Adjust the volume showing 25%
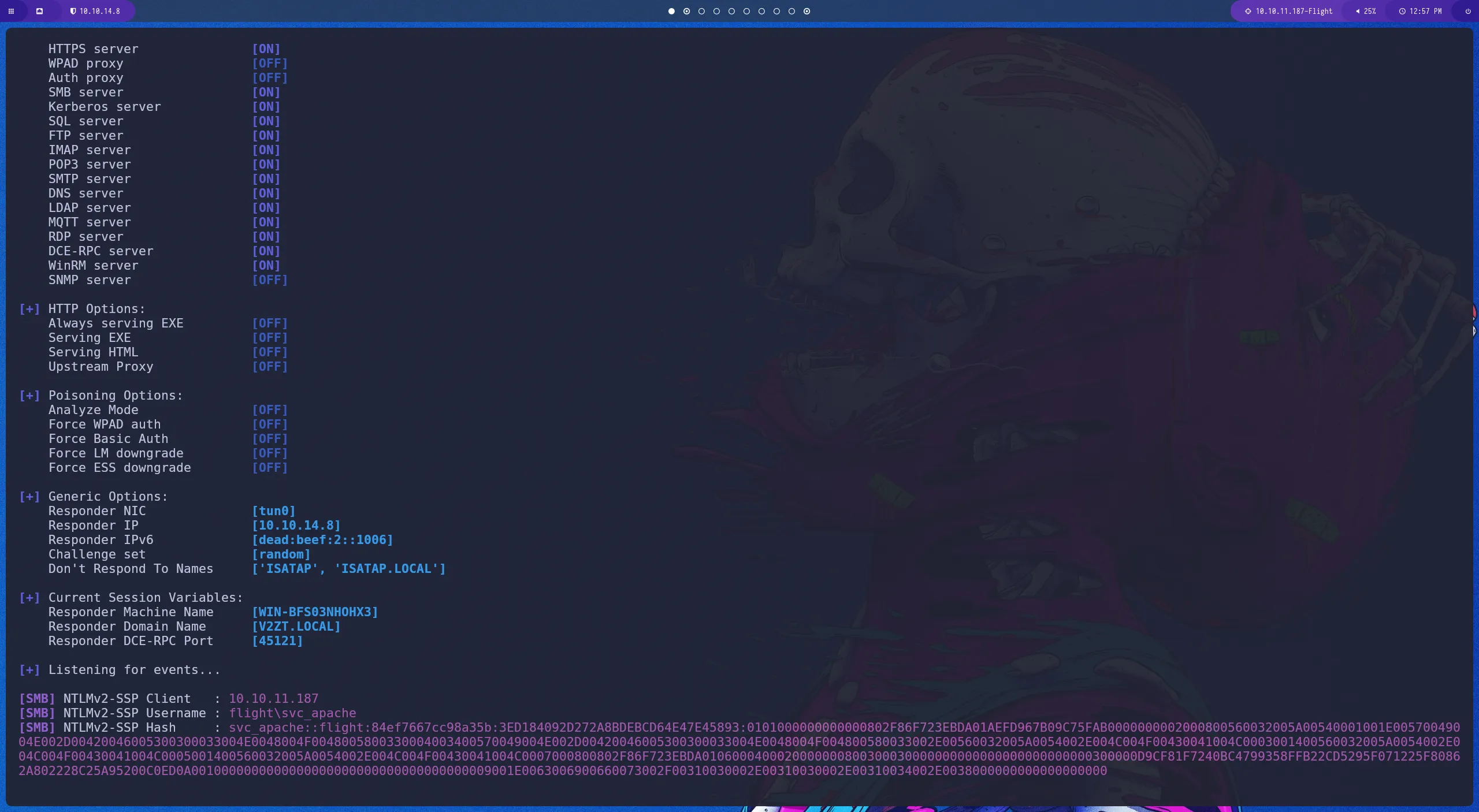Image resolution: width=1479 pixels, height=812 pixels. (x=1369, y=11)
